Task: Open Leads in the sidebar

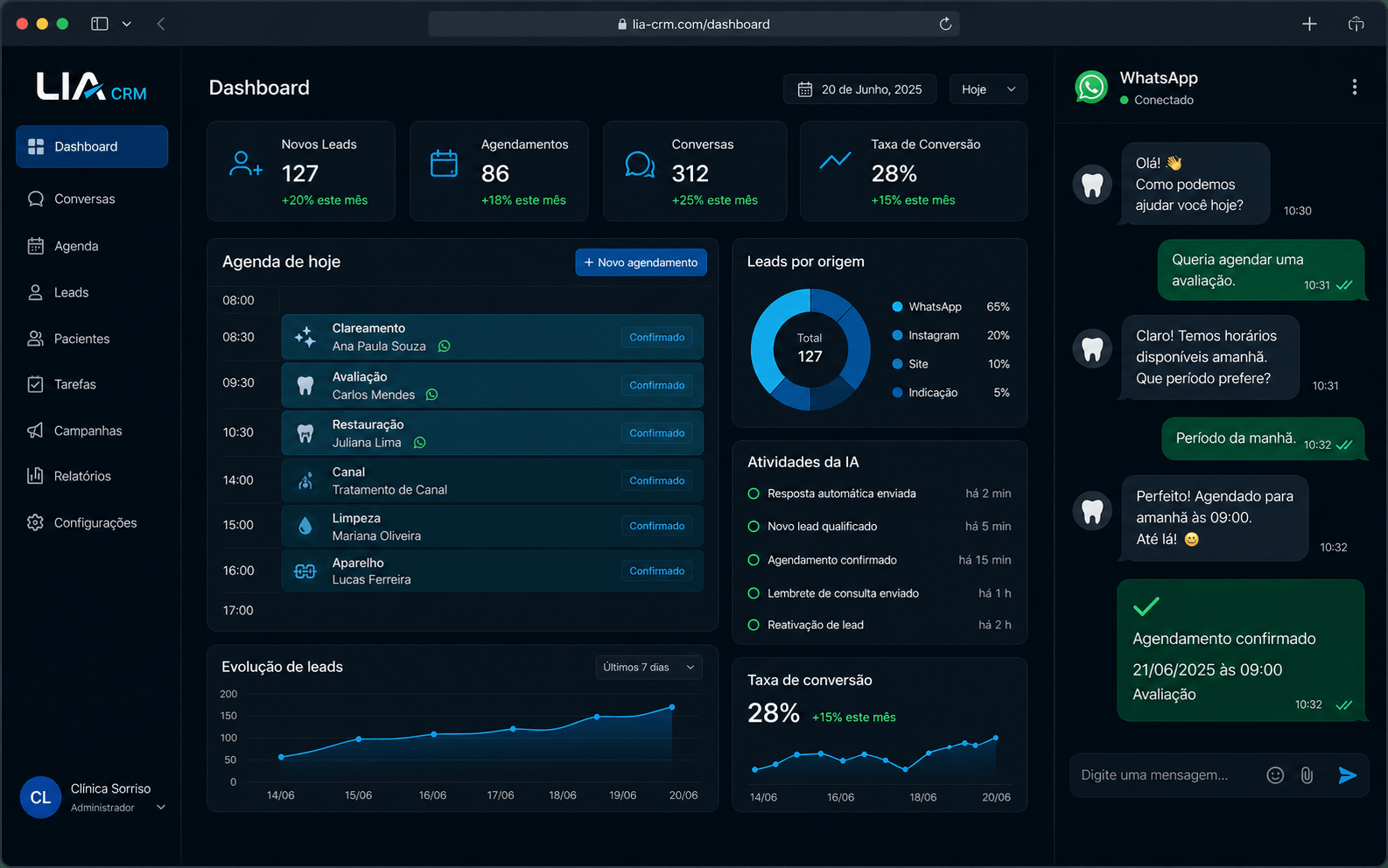Action: pos(92,292)
